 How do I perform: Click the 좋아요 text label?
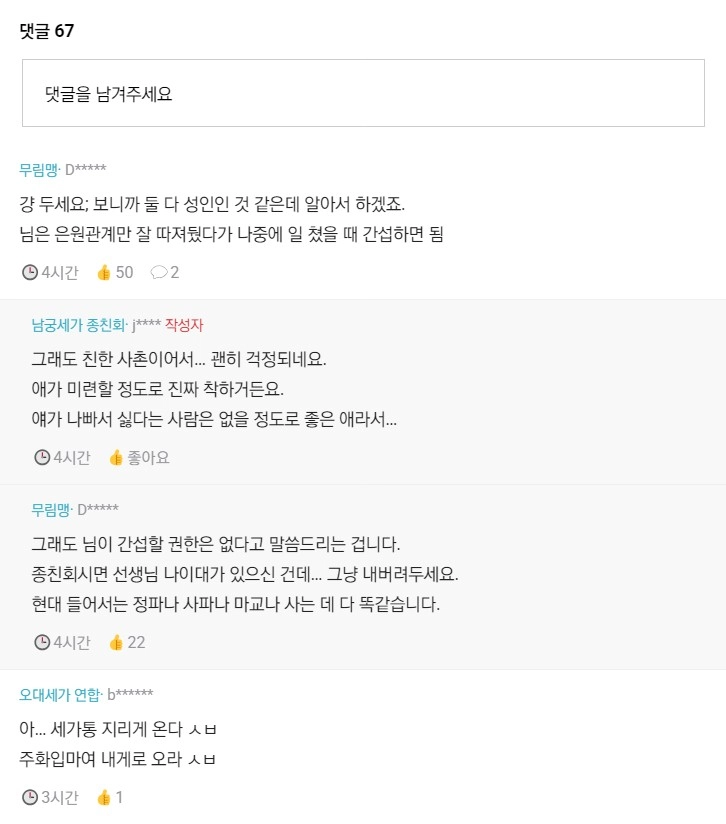148,457
